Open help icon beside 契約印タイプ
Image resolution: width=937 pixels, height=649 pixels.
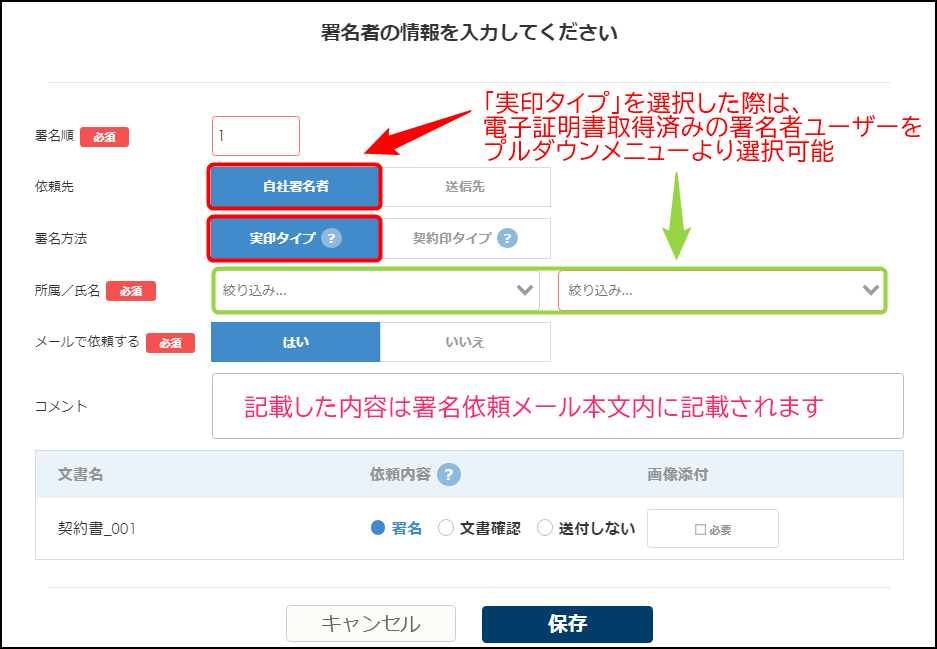(x=507, y=238)
